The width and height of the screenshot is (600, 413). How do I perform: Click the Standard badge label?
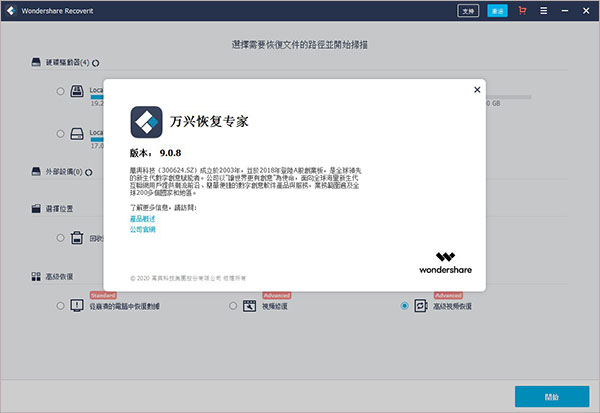click(103, 295)
